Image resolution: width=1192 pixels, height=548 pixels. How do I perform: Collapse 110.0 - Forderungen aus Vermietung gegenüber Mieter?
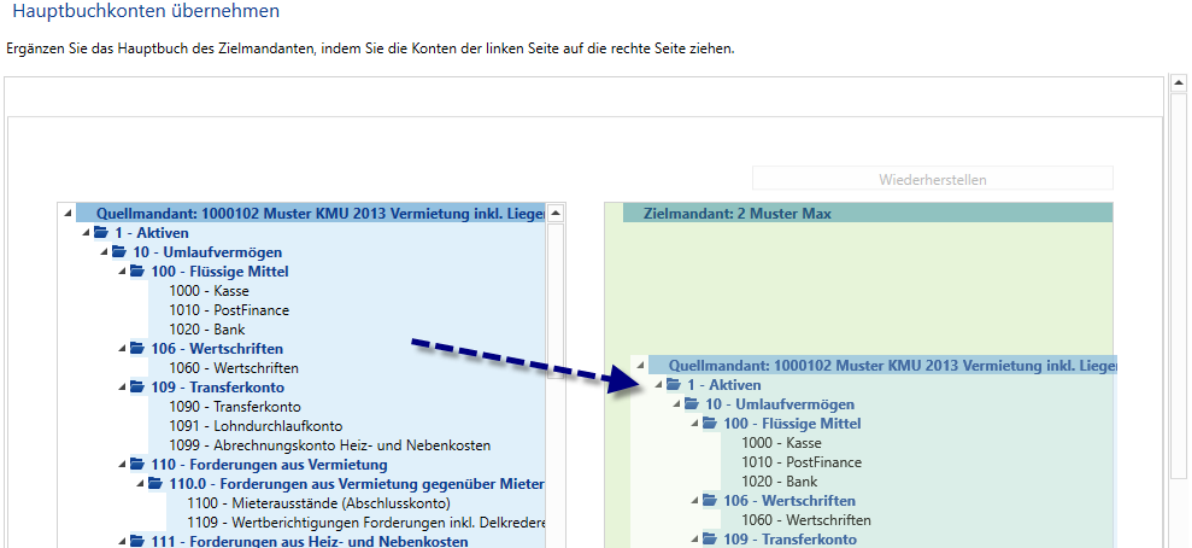coord(141,483)
